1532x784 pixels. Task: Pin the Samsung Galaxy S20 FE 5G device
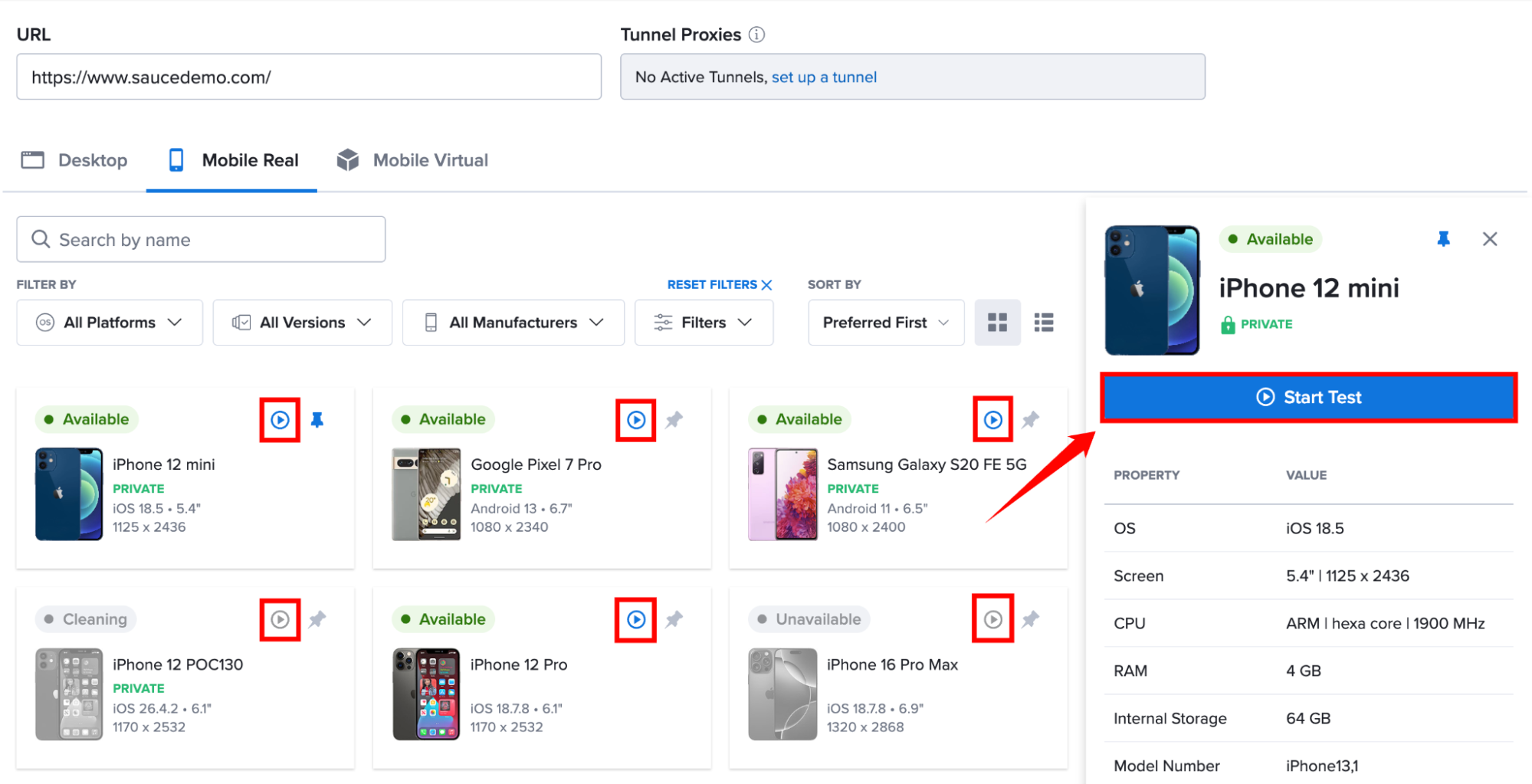(x=1031, y=420)
